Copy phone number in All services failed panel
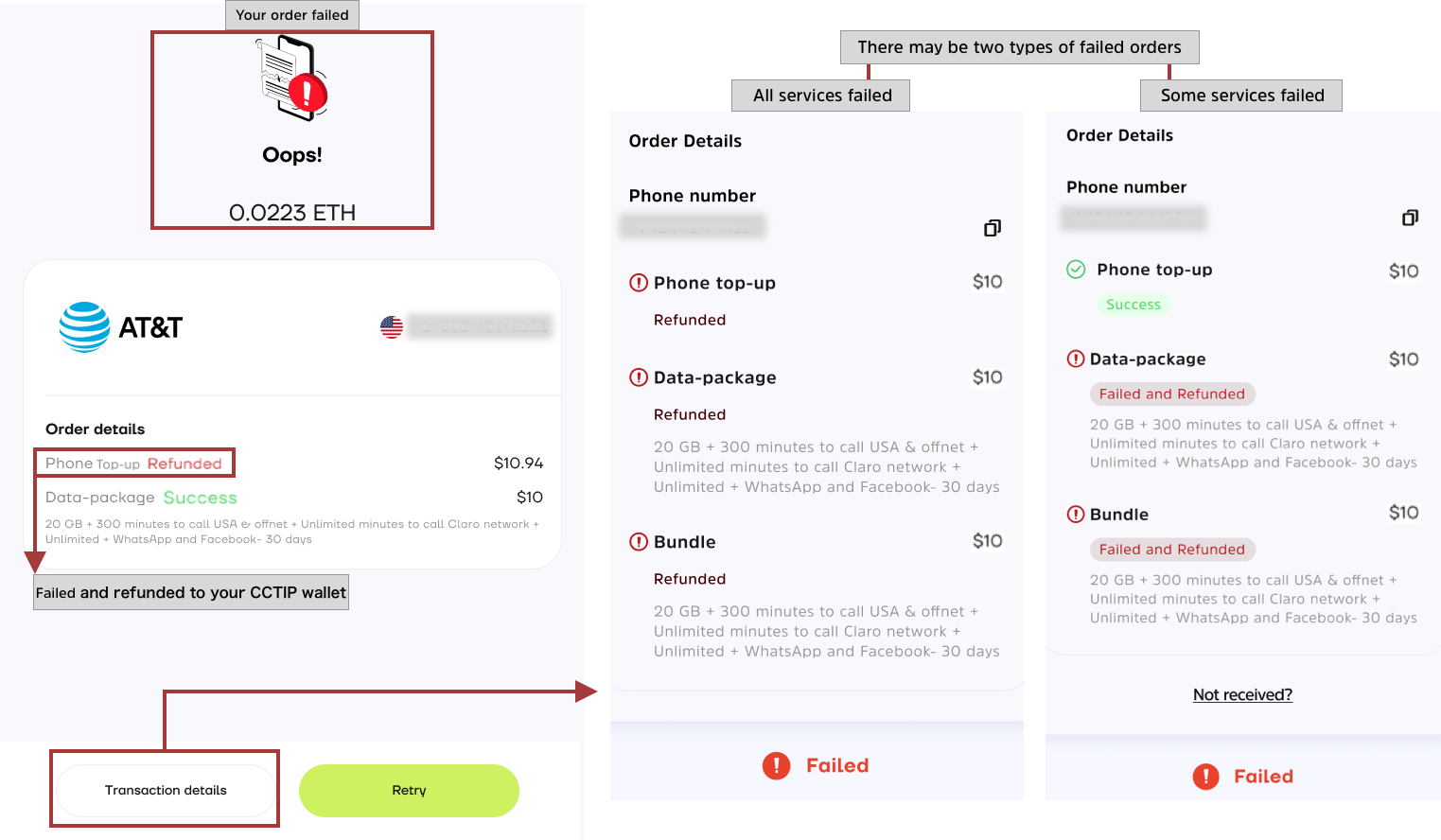1441x840 pixels. 992,228
